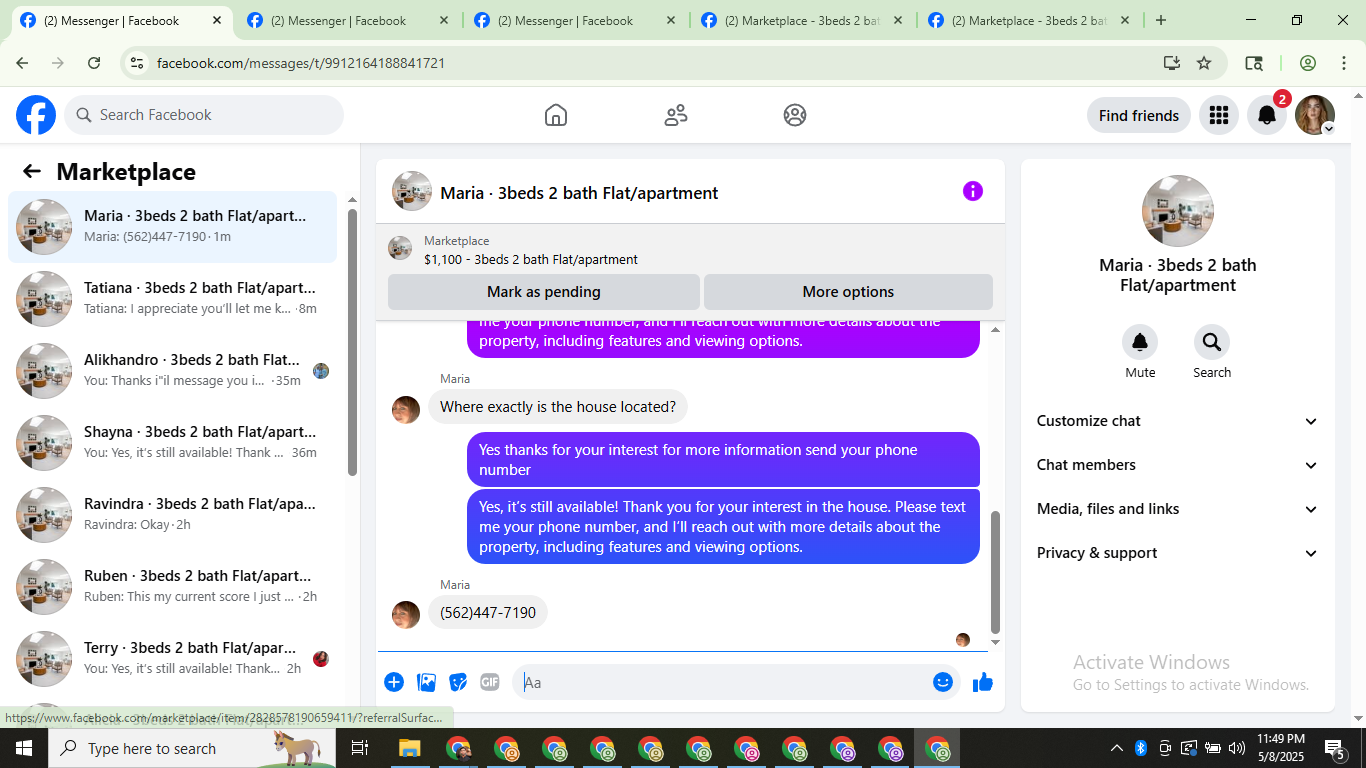Click the message thread scrollbar thumb
This screenshot has width=1366, height=768.
pyautogui.click(x=995, y=572)
